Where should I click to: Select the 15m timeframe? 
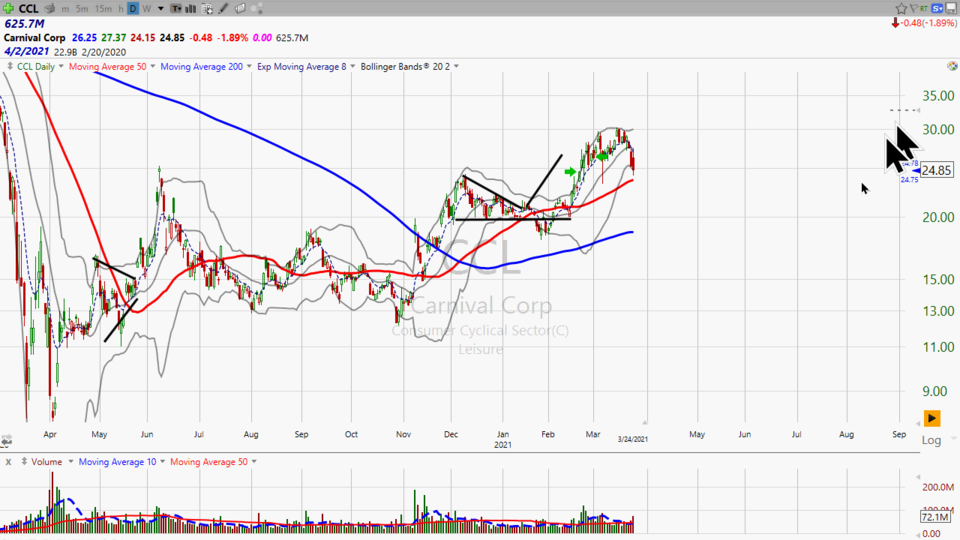click(103, 9)
